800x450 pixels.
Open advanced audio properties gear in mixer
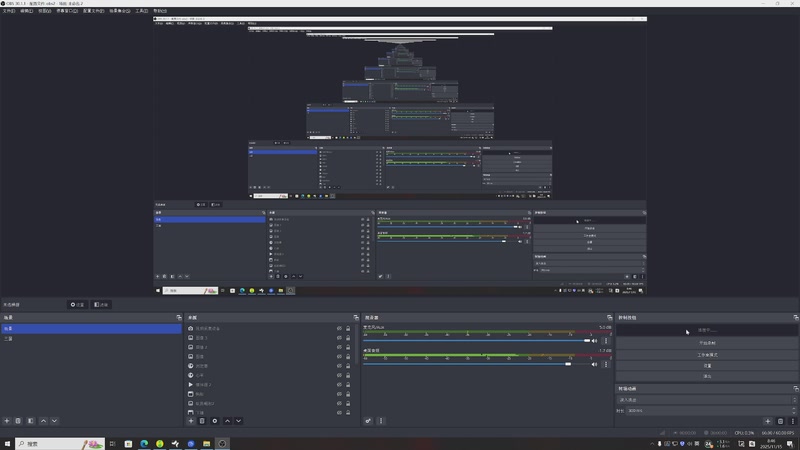[368, 421]
